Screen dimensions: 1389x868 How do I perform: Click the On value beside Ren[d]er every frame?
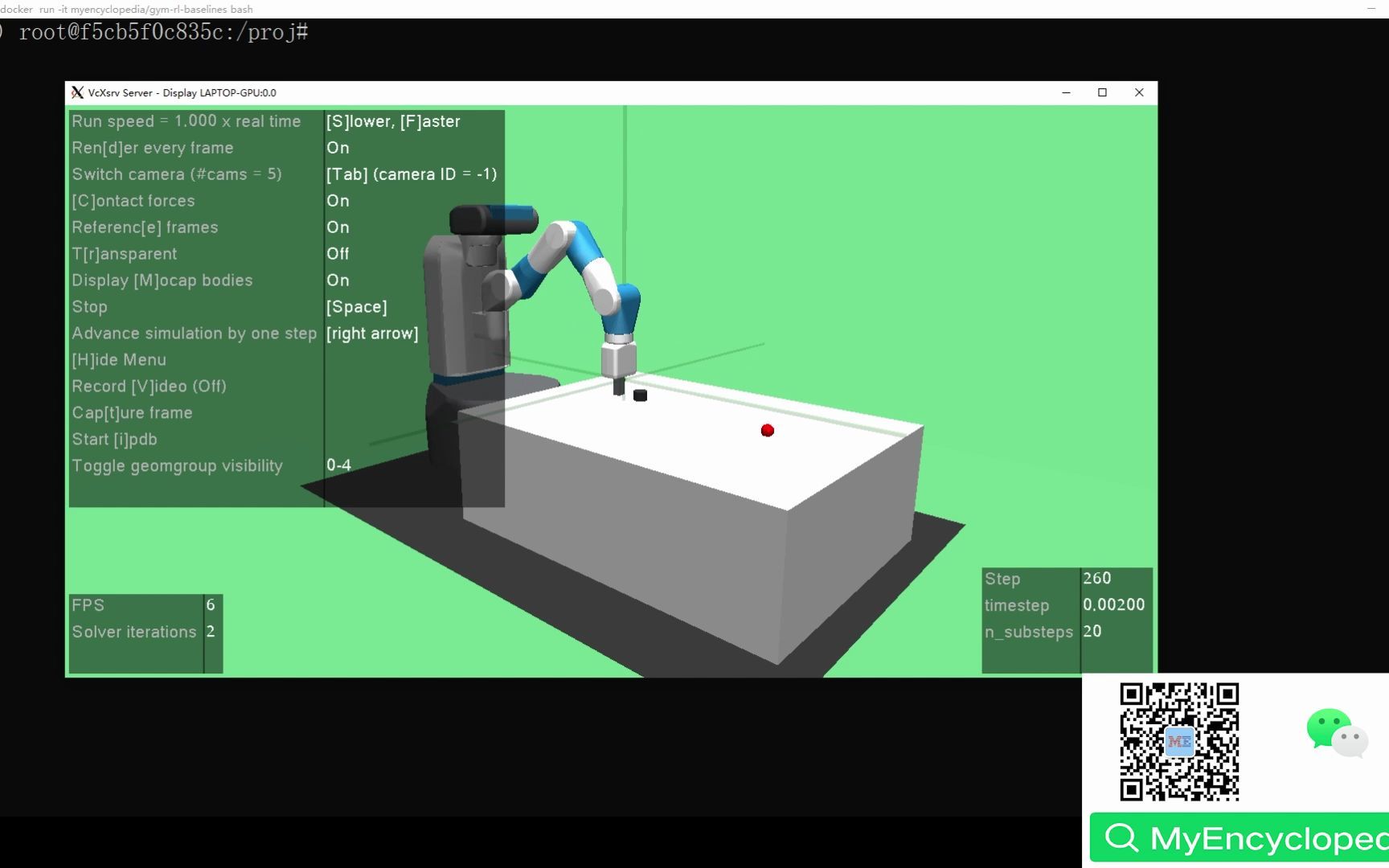pyautogui.click(x=338, y=148)
